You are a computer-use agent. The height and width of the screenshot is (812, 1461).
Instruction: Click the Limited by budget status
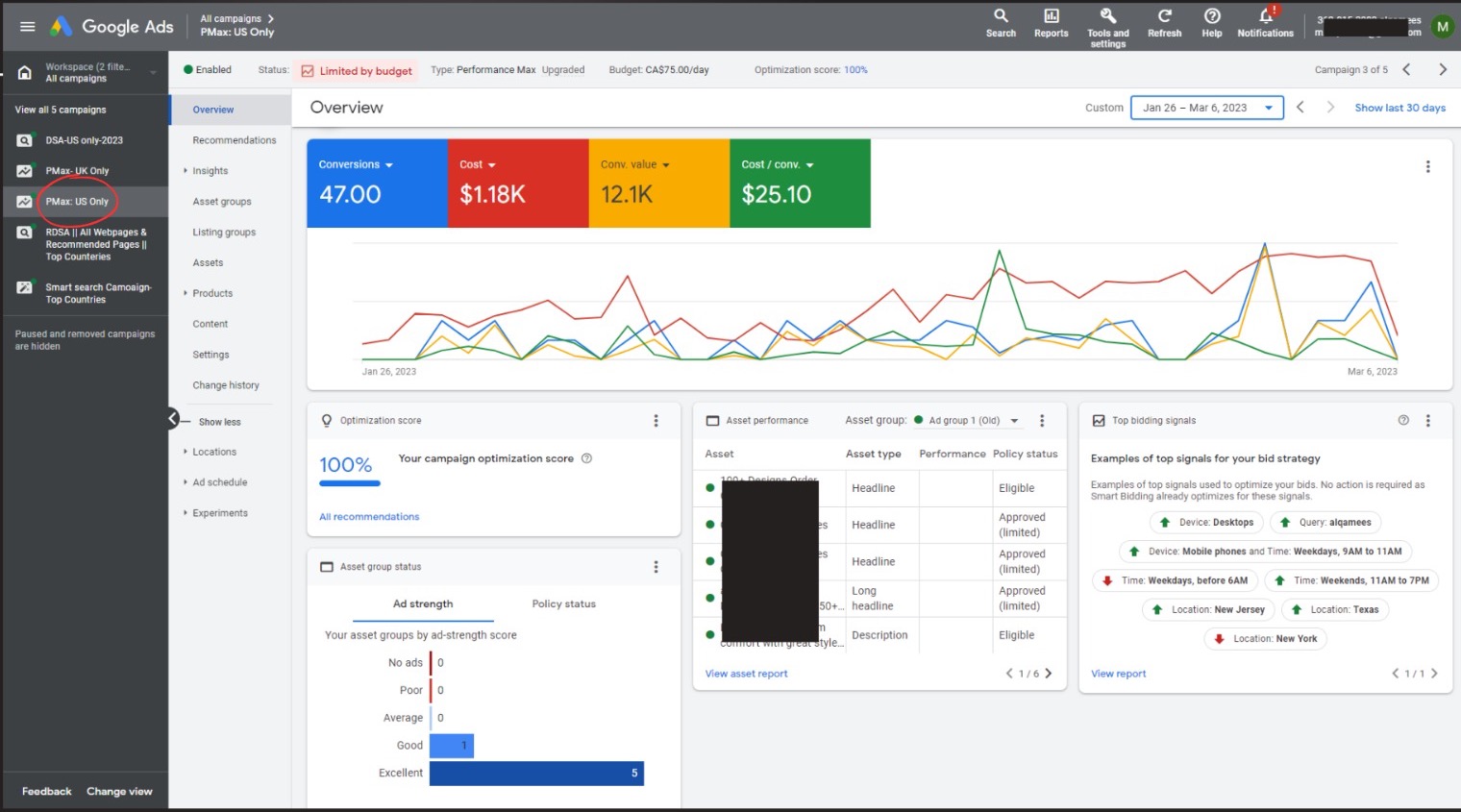click(x=357, y=70)
